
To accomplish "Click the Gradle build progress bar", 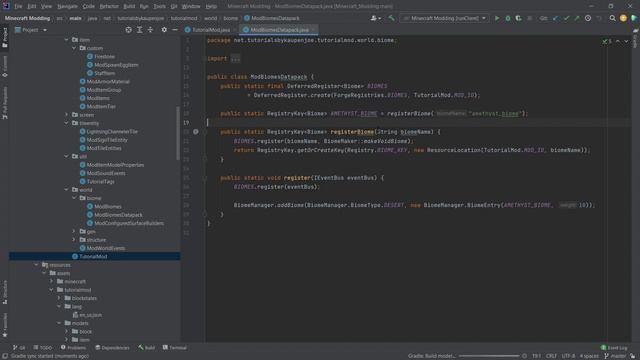I will click(489, 356).
